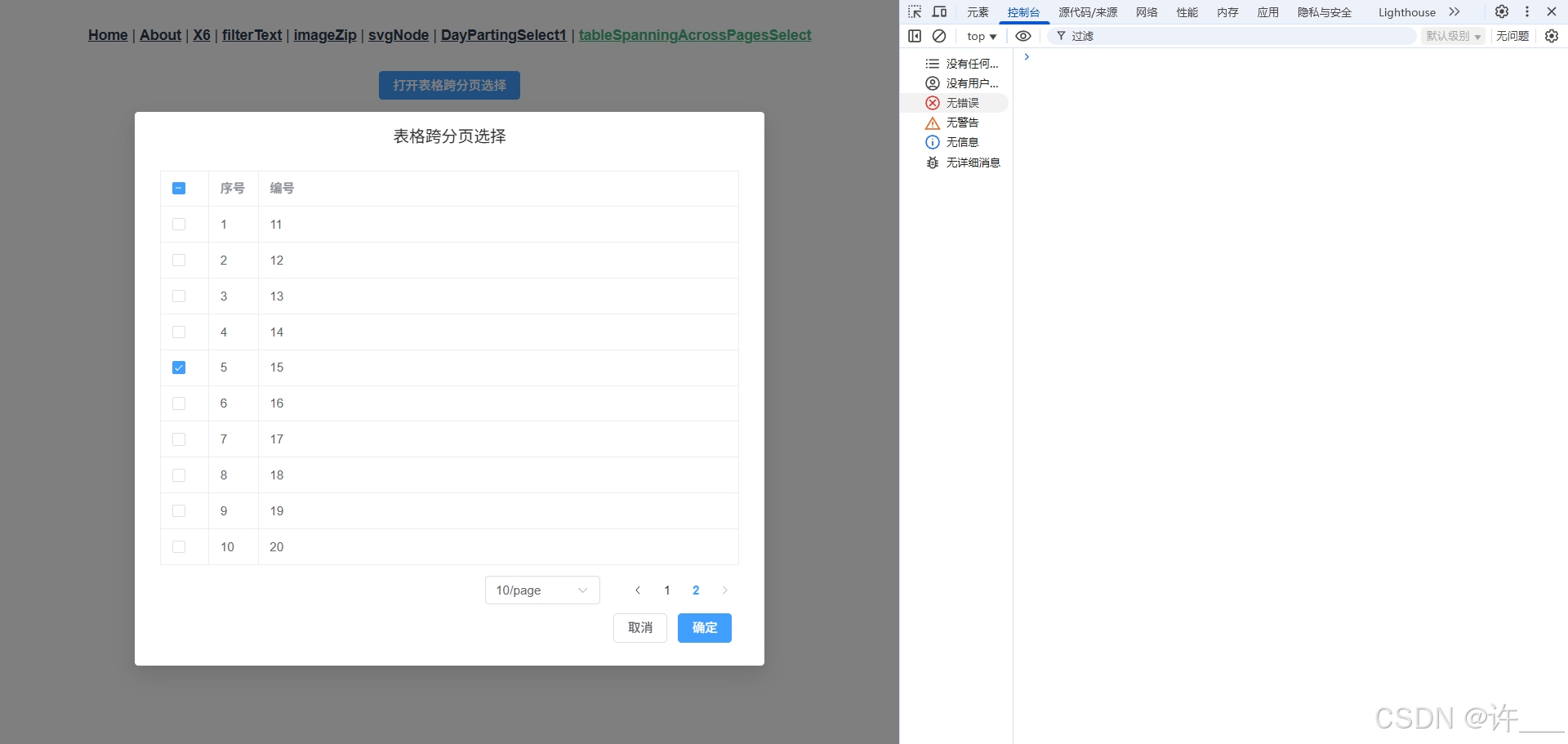
Task: Switch to the Lighthouse tab
Action: tap(1407, 12)
